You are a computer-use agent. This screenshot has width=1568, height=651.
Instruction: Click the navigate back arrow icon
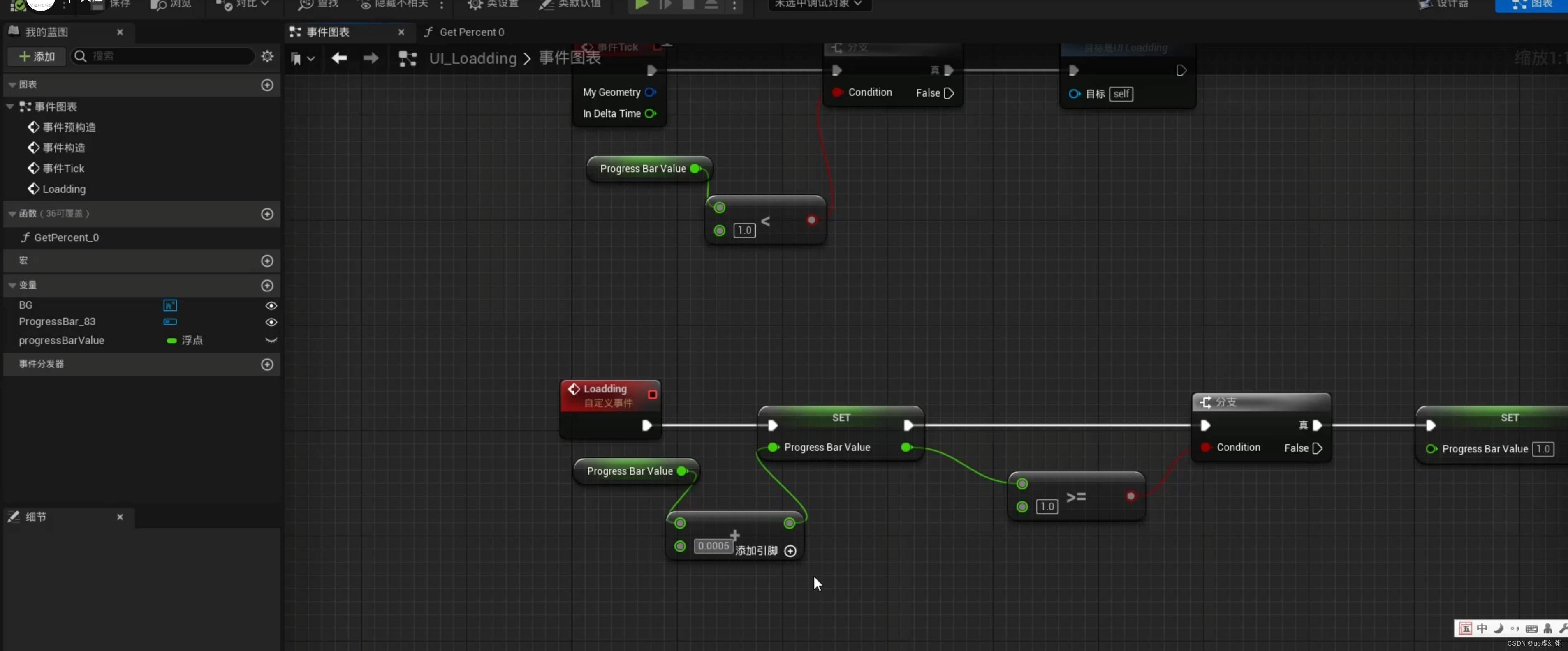pyautogui.click(x=339, y=58)
